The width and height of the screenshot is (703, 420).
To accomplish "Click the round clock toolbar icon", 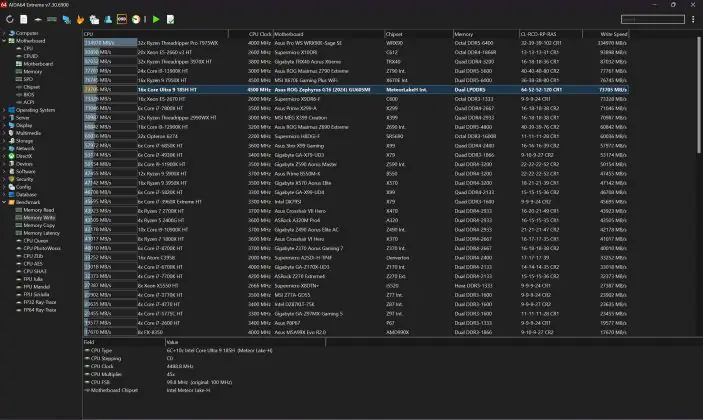I will pos(136,19).
